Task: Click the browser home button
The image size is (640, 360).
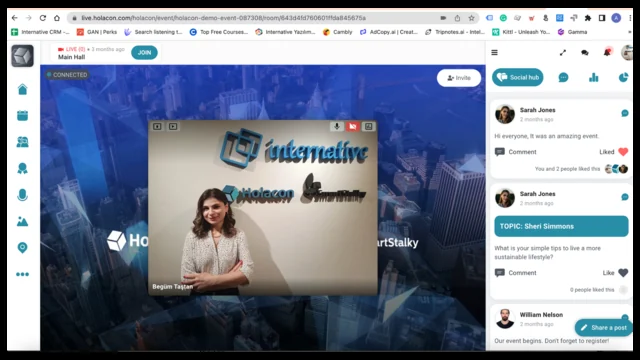Action: click(57, 18)
